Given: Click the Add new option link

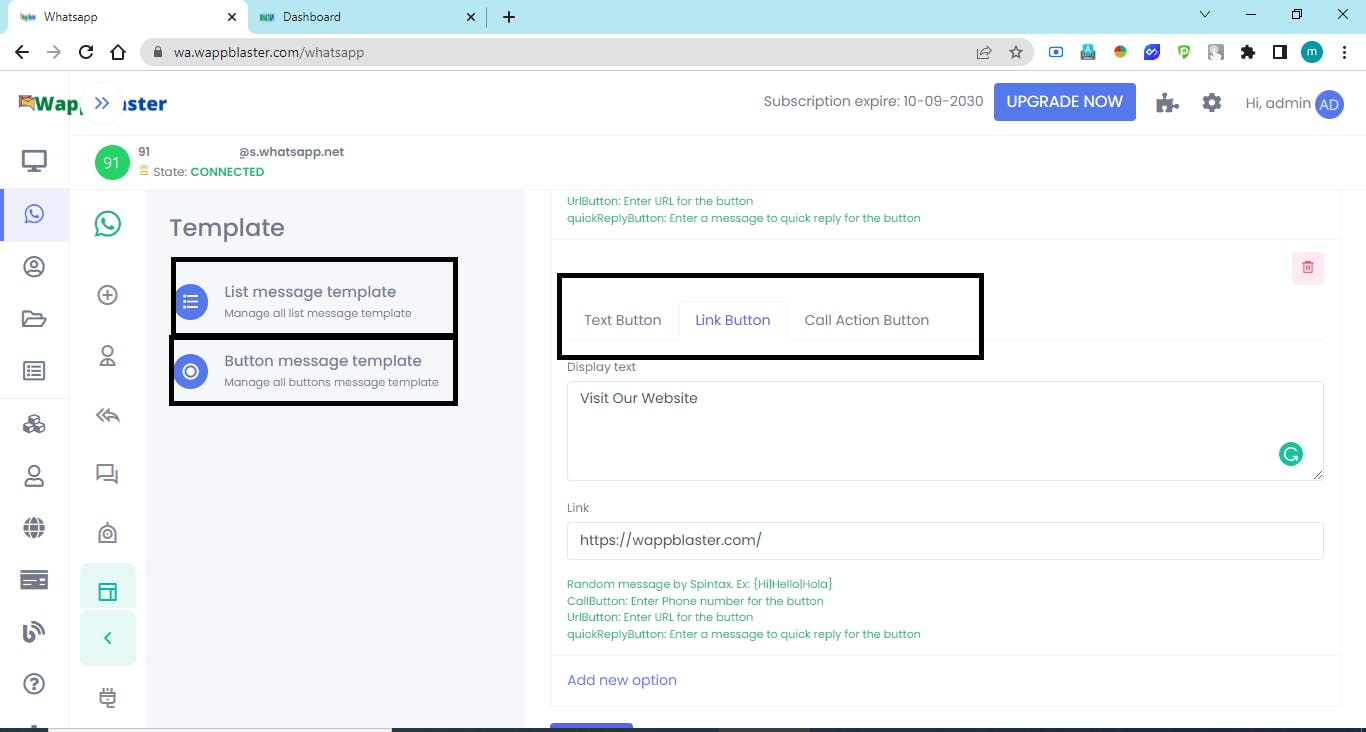Looking at the screenshot, I should click(622, 680).
